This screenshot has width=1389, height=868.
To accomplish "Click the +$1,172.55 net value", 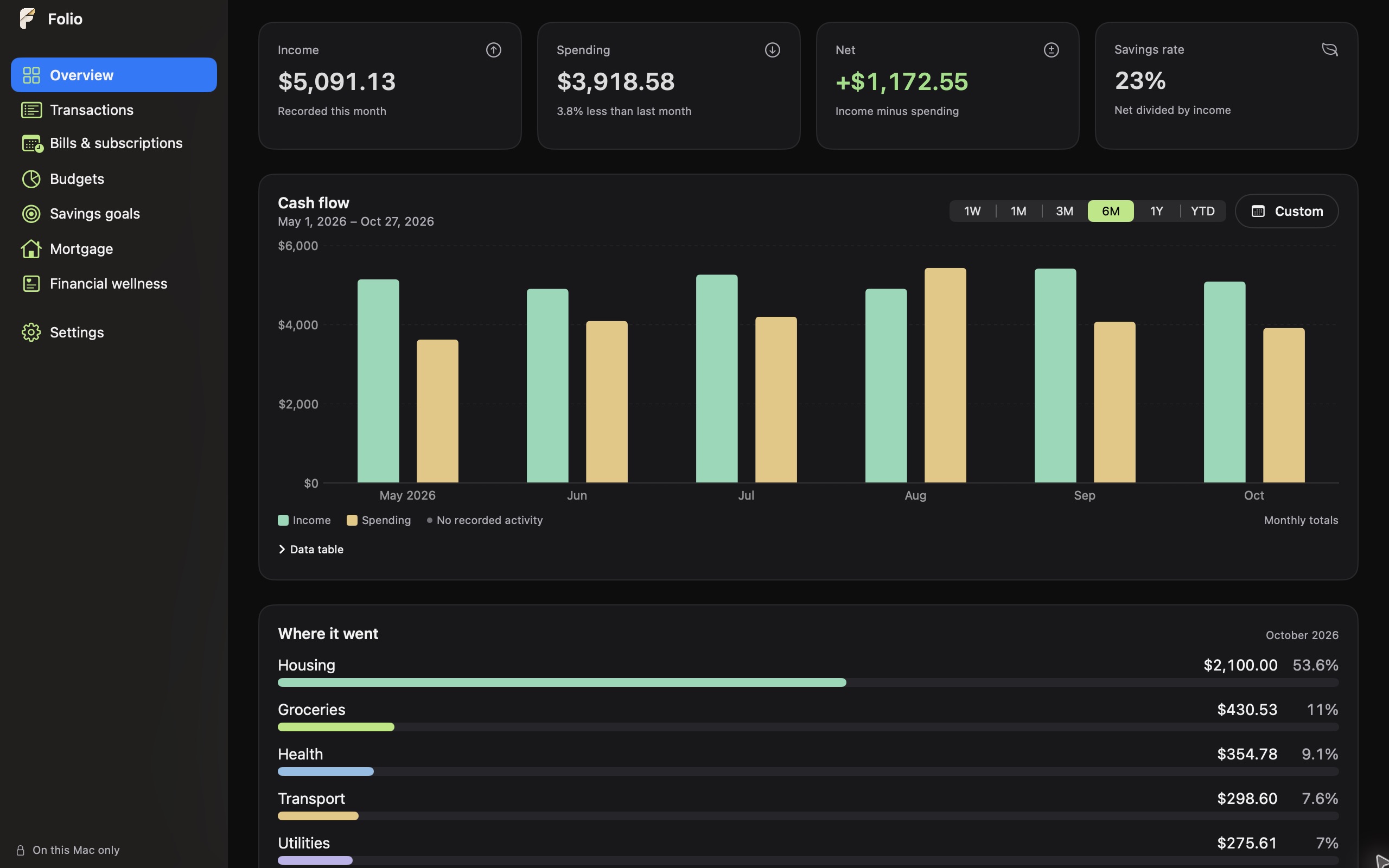I will point(902,81).
